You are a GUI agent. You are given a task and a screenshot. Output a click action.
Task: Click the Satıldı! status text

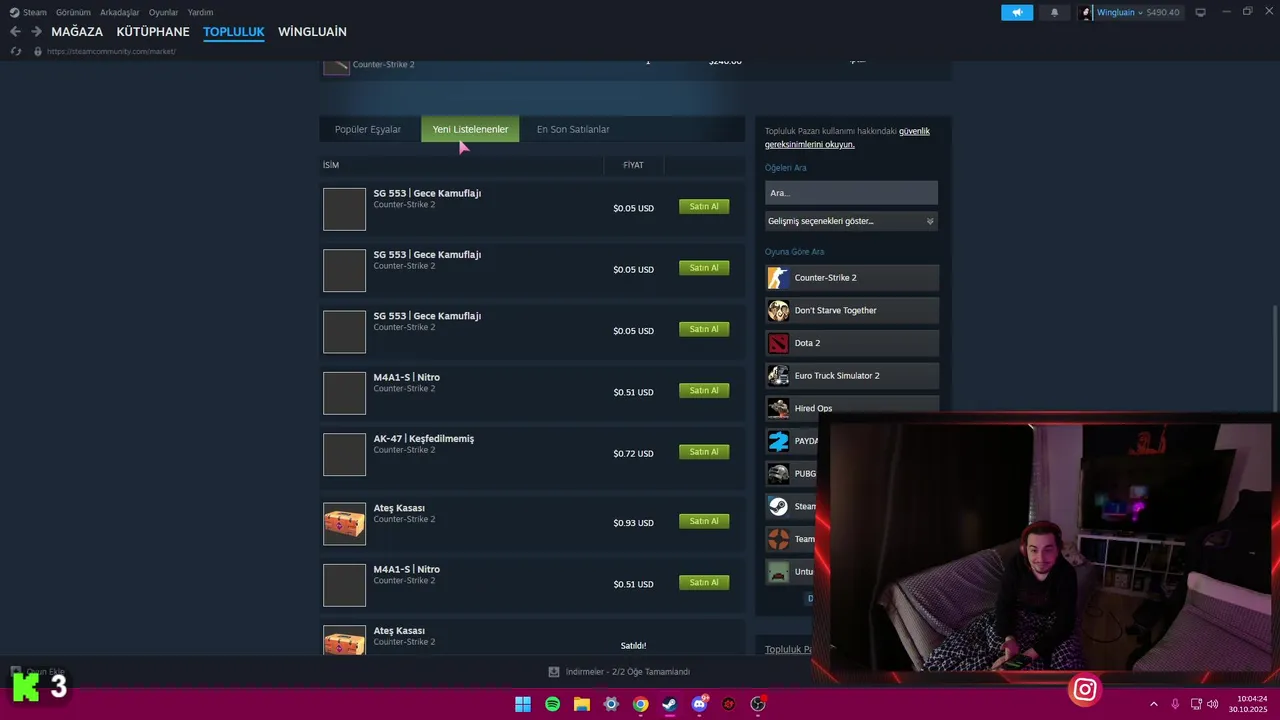pos(633,646)
